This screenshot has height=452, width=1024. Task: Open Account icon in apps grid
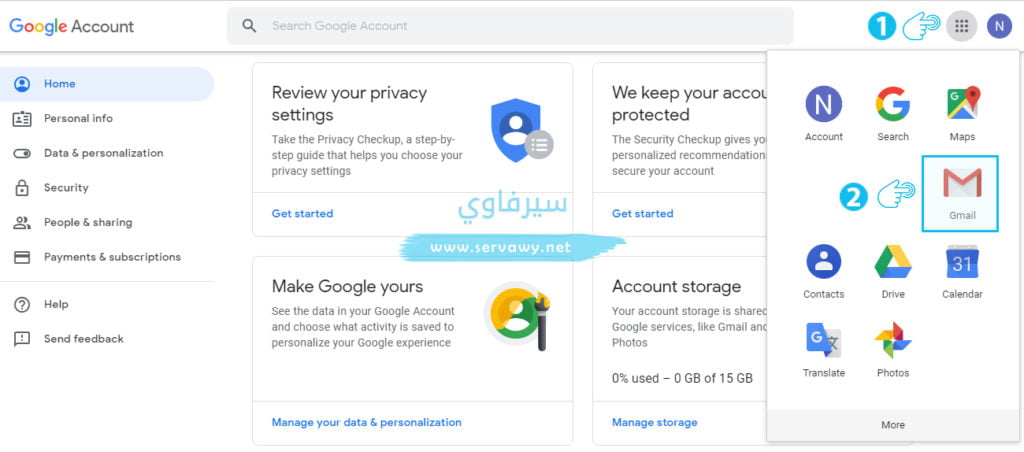[x=823, y=112]
